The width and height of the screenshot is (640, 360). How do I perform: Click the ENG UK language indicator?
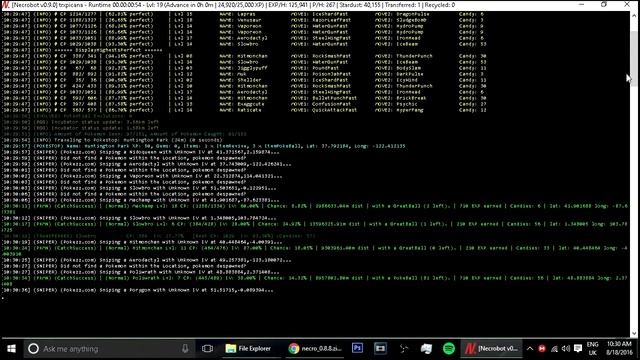[593, 349]
